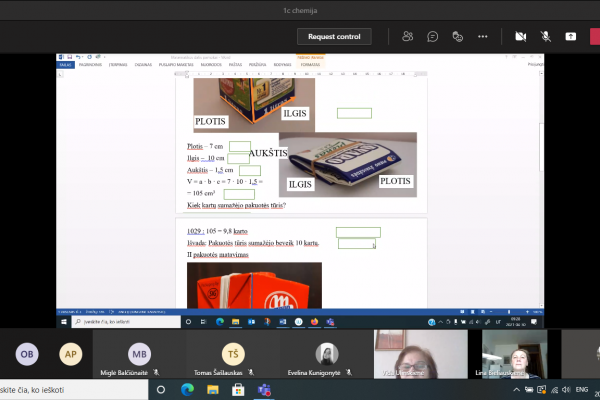Click Firefox icon on shared screen taskbar

pyautogui.click(x=314, y=322)
